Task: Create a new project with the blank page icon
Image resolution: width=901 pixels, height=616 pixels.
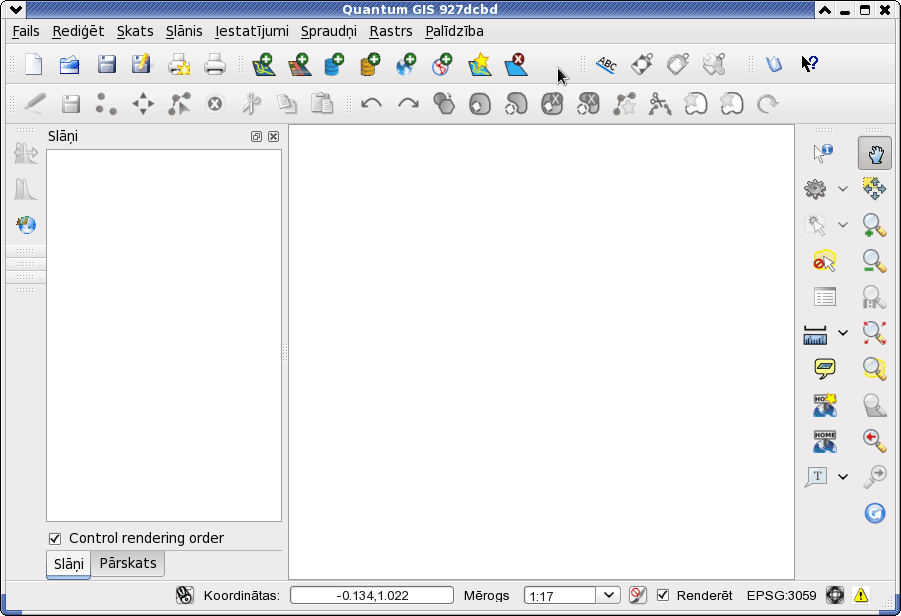Action: click(x=33, y=64)
